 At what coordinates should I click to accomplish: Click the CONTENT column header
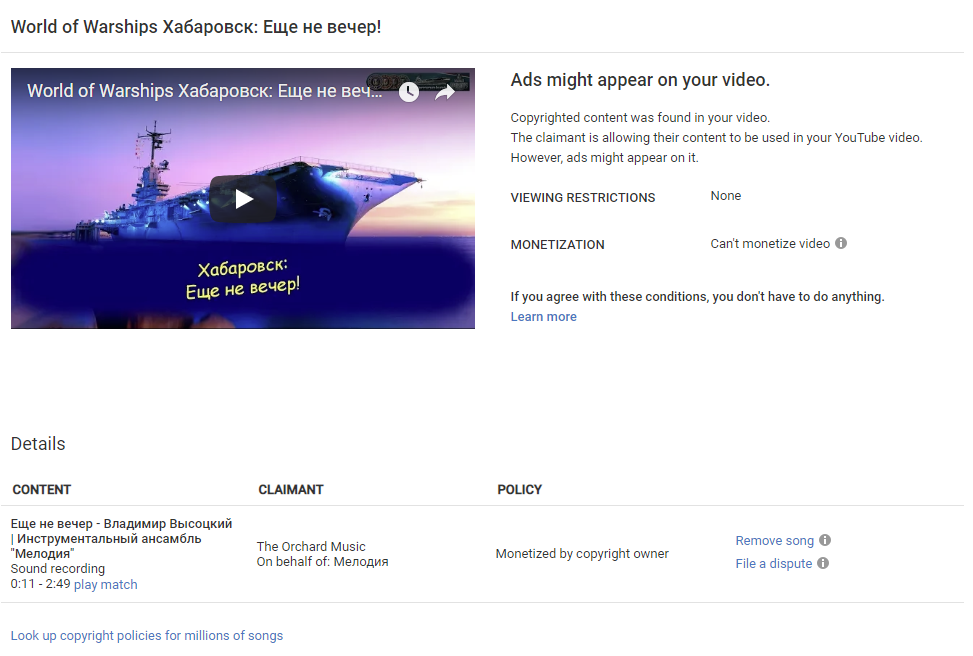click(x=42, y=490)
